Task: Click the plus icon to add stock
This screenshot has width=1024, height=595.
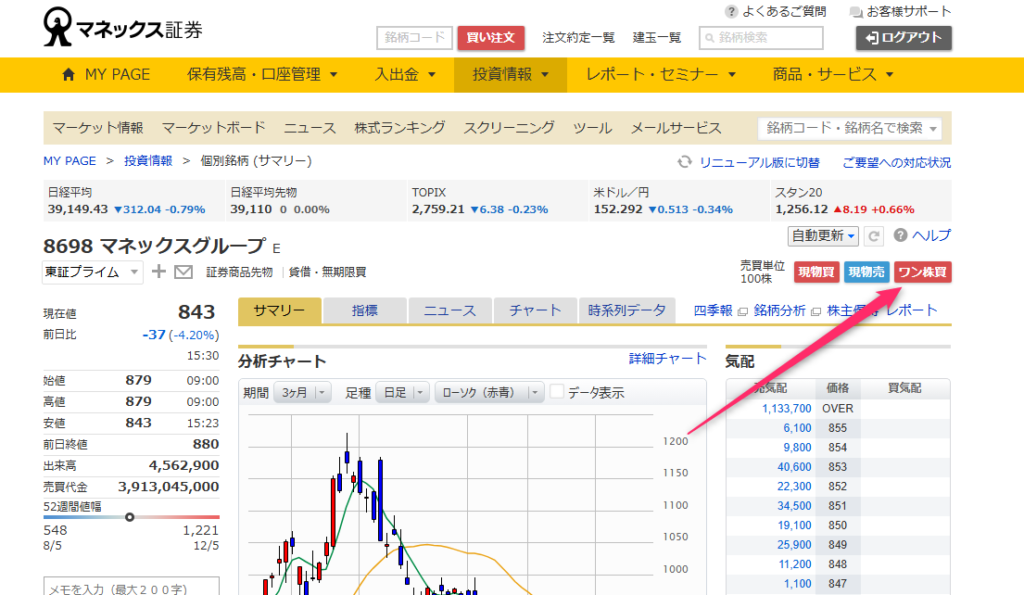Action: click(159, 272)
